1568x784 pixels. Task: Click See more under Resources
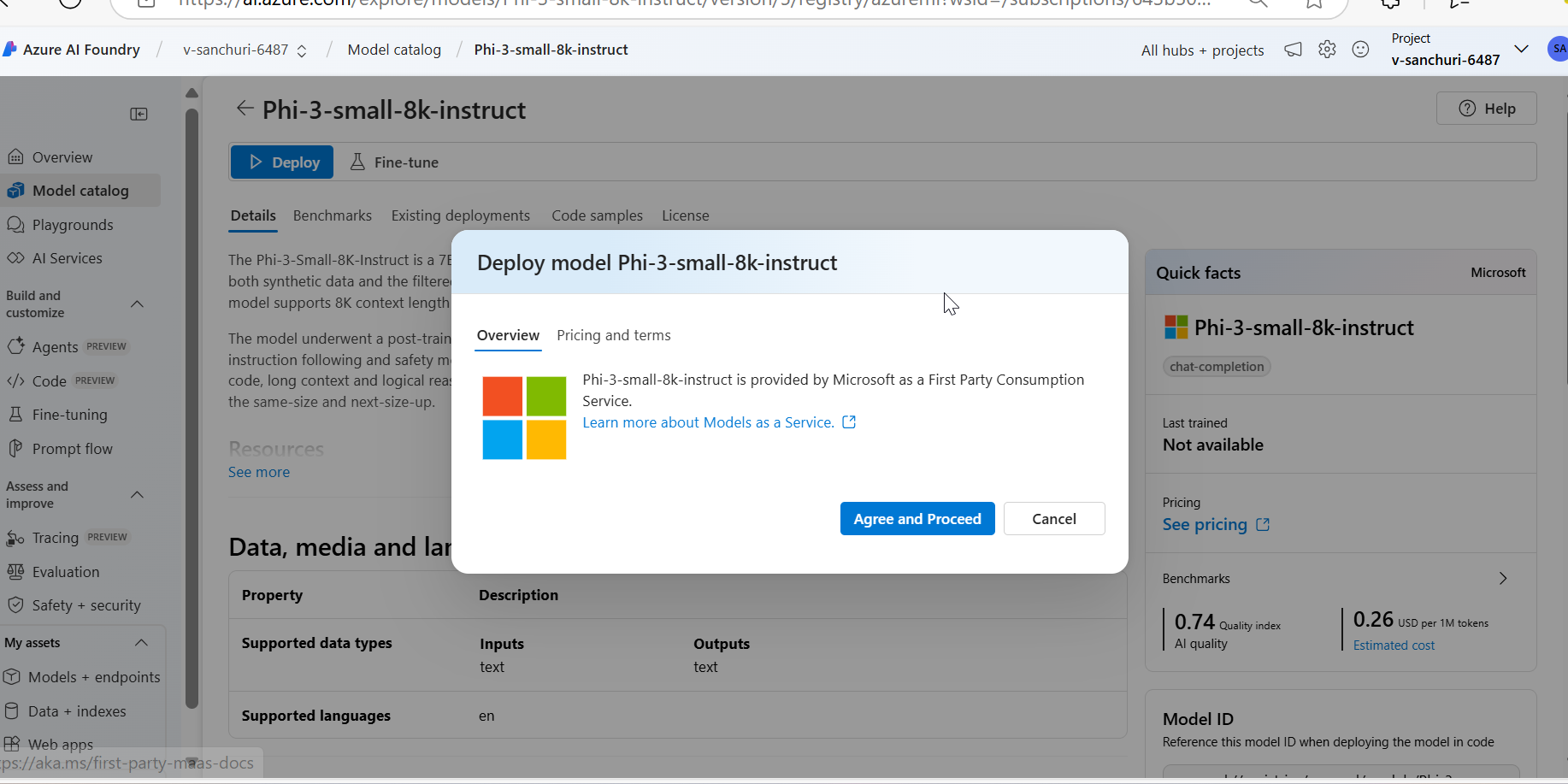(x=259, y=472)
